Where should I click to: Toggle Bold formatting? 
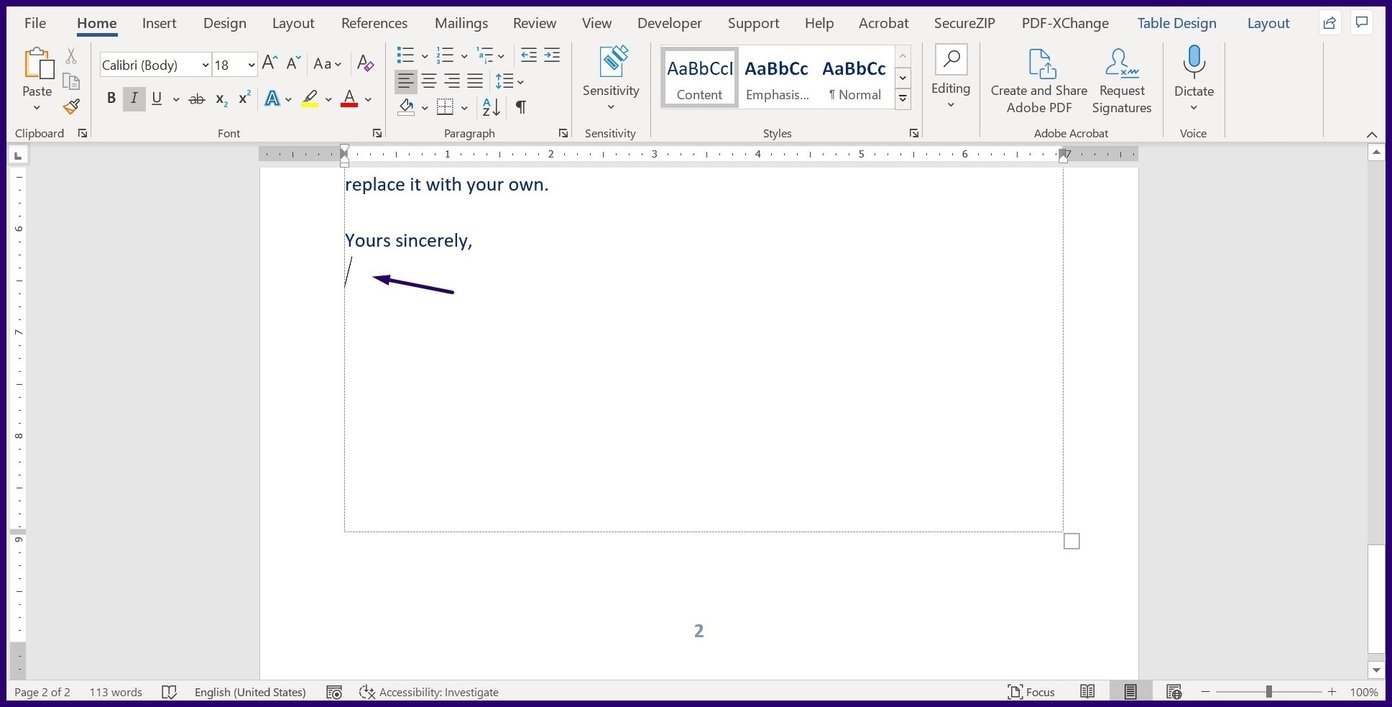(111, 98)
